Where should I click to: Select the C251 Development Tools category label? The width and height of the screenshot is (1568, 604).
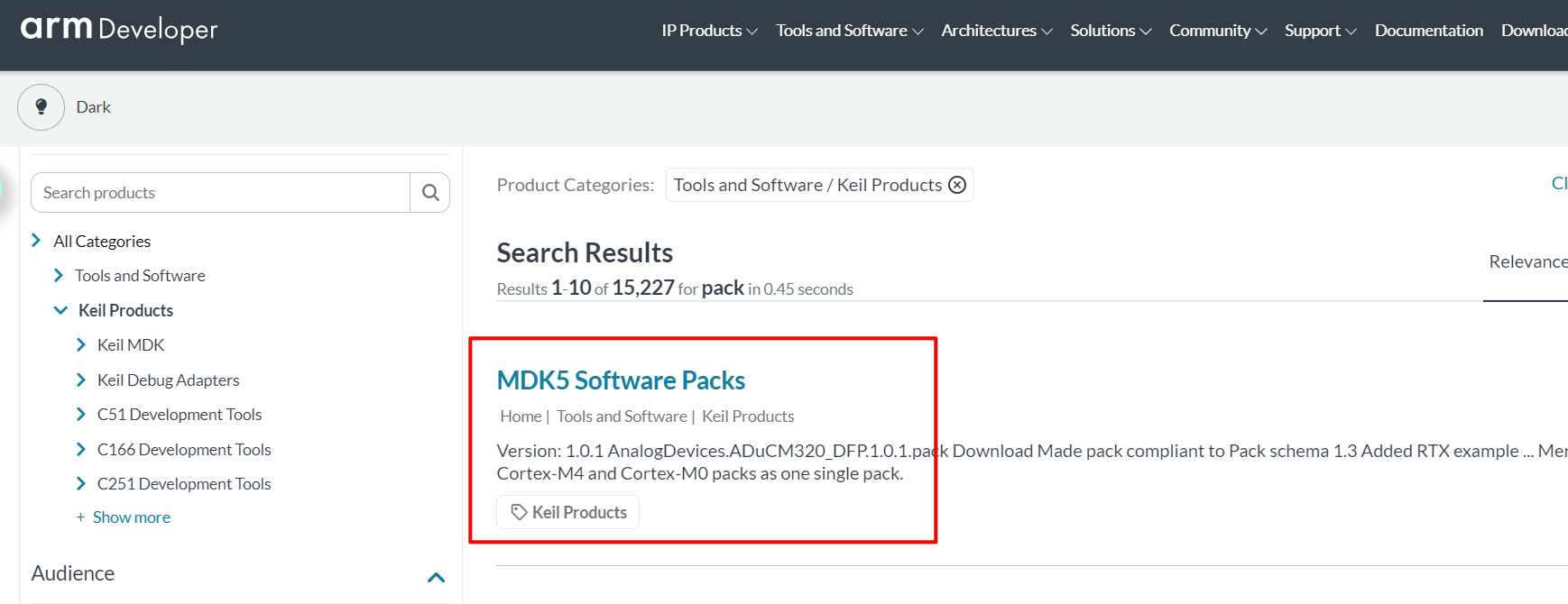tap(184, 484)
